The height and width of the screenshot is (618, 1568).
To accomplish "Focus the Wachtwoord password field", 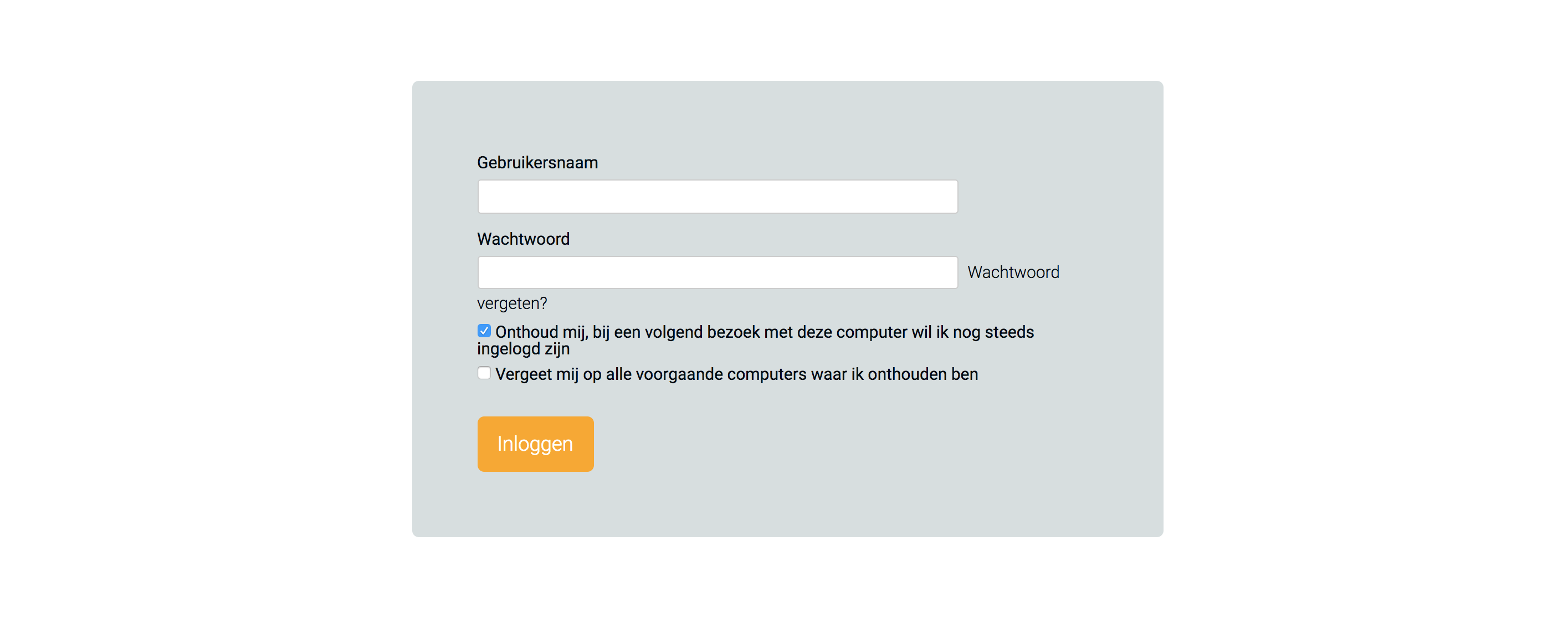I will (x=717, y=272).
